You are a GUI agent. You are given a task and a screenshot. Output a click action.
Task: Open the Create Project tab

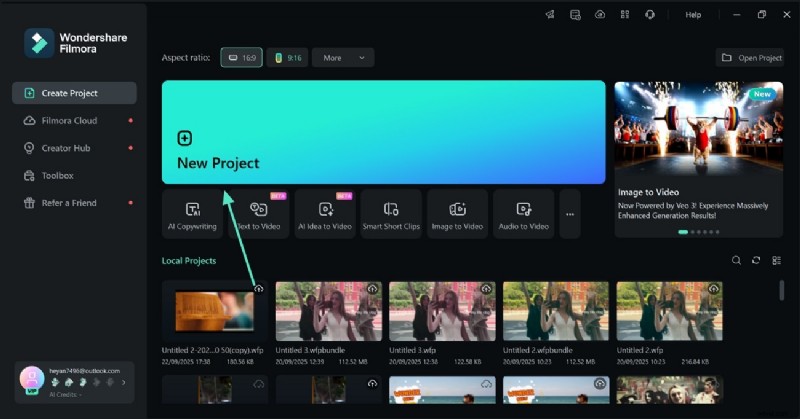click(x=74, y=93)
